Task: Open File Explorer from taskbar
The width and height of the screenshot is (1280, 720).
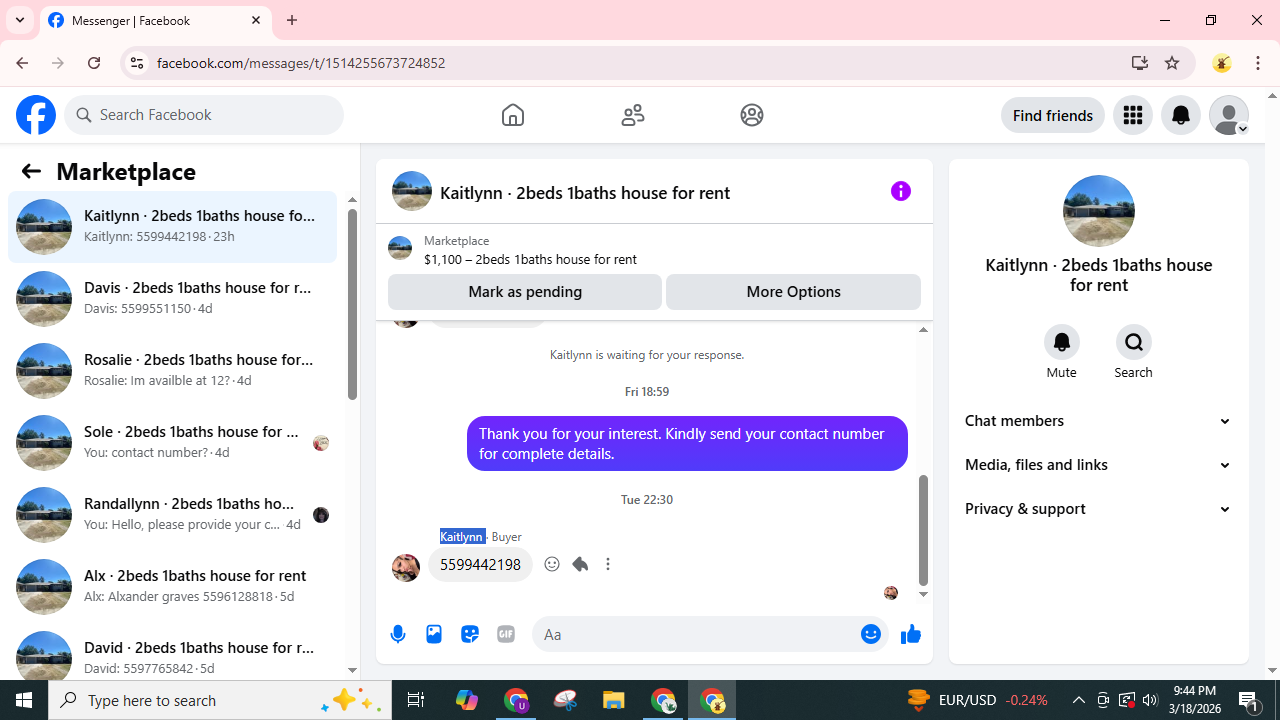Action: pos(614,700)
